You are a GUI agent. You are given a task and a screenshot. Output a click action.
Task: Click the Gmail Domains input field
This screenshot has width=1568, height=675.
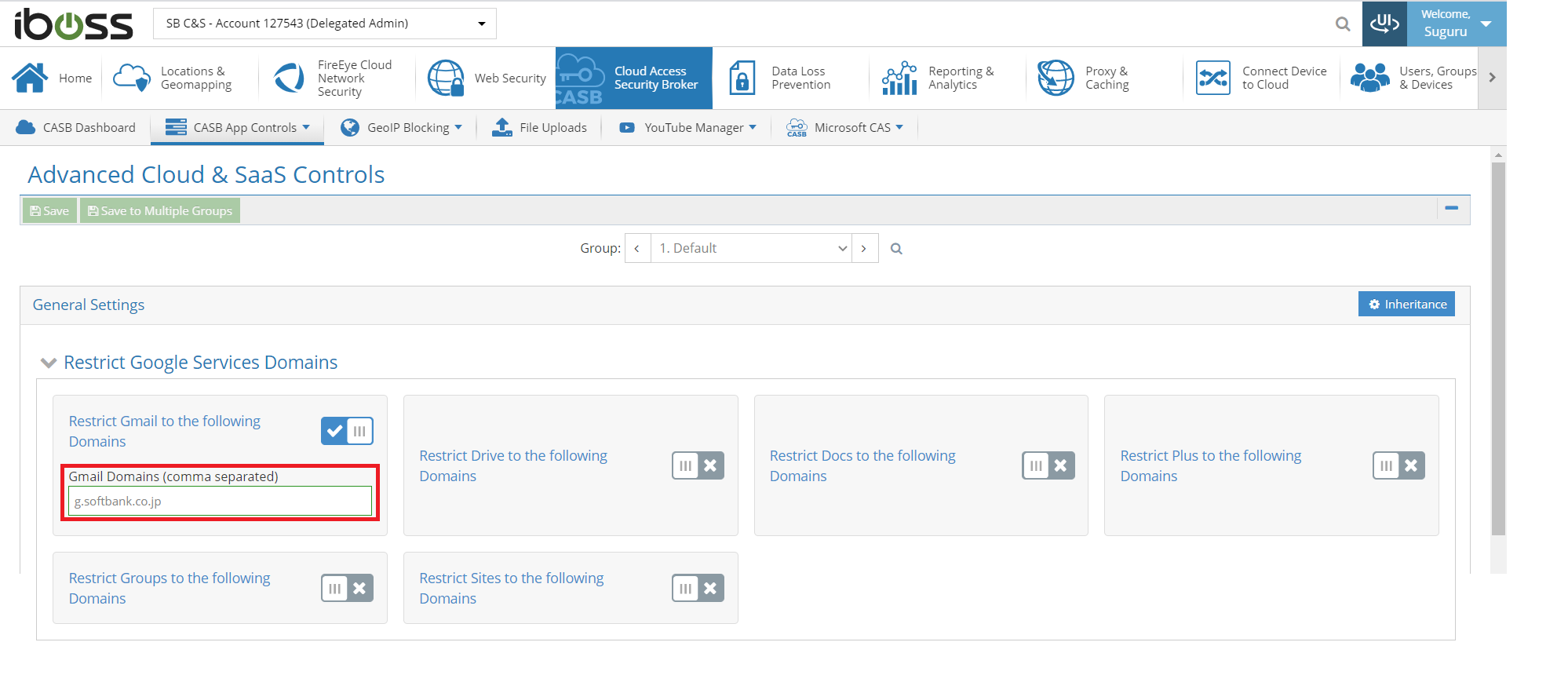point(220,501)
